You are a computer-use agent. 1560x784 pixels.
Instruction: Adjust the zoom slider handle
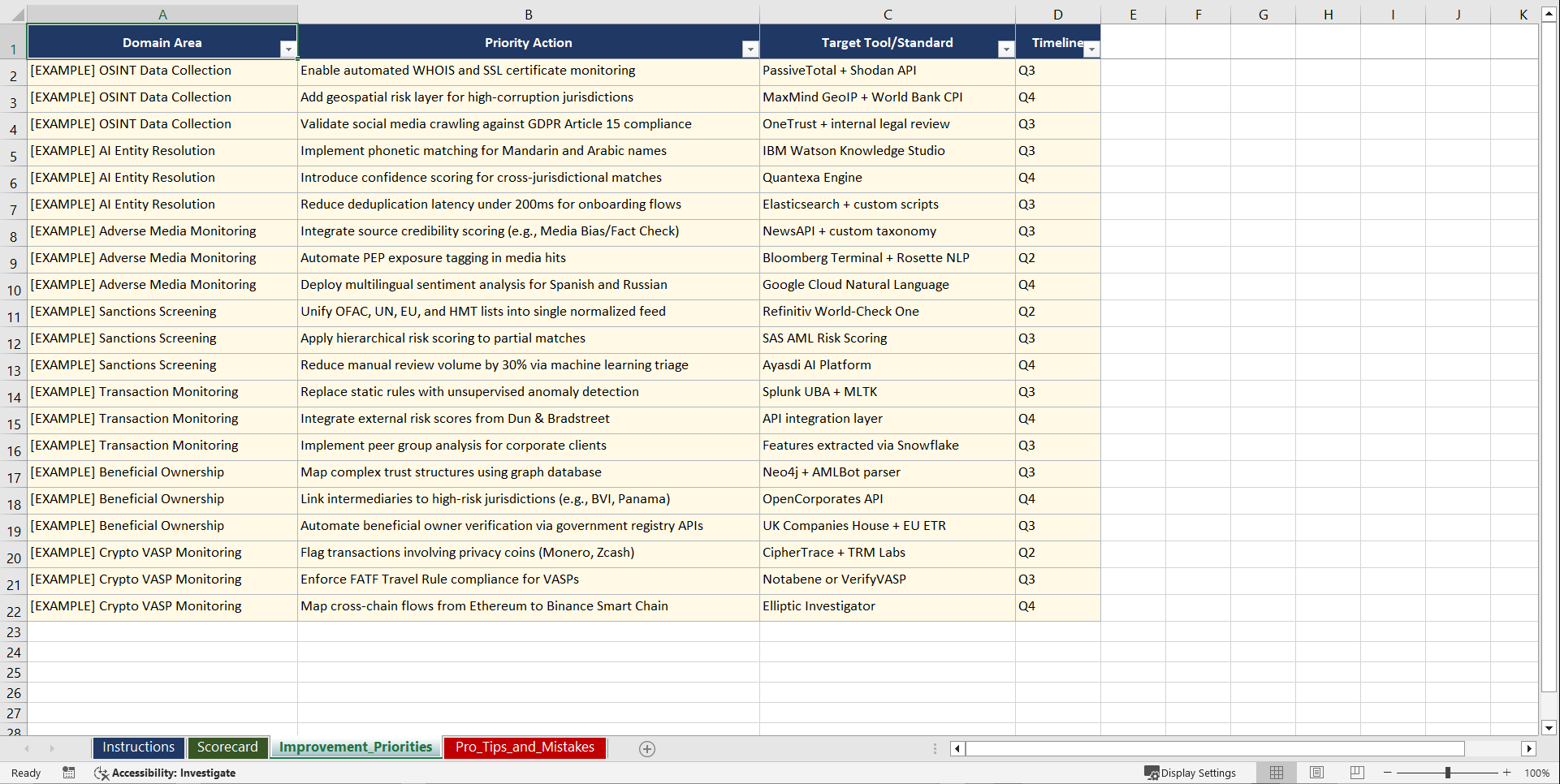pos(1447,773)
